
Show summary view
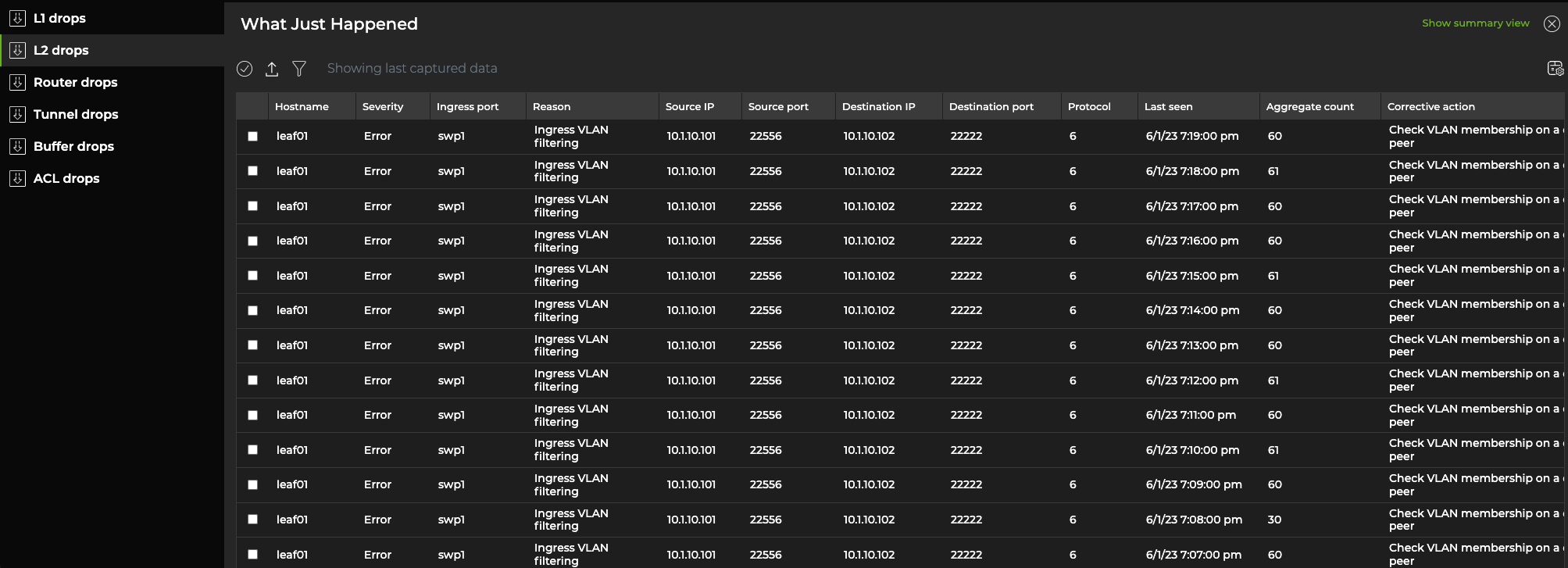[1475, 23]
